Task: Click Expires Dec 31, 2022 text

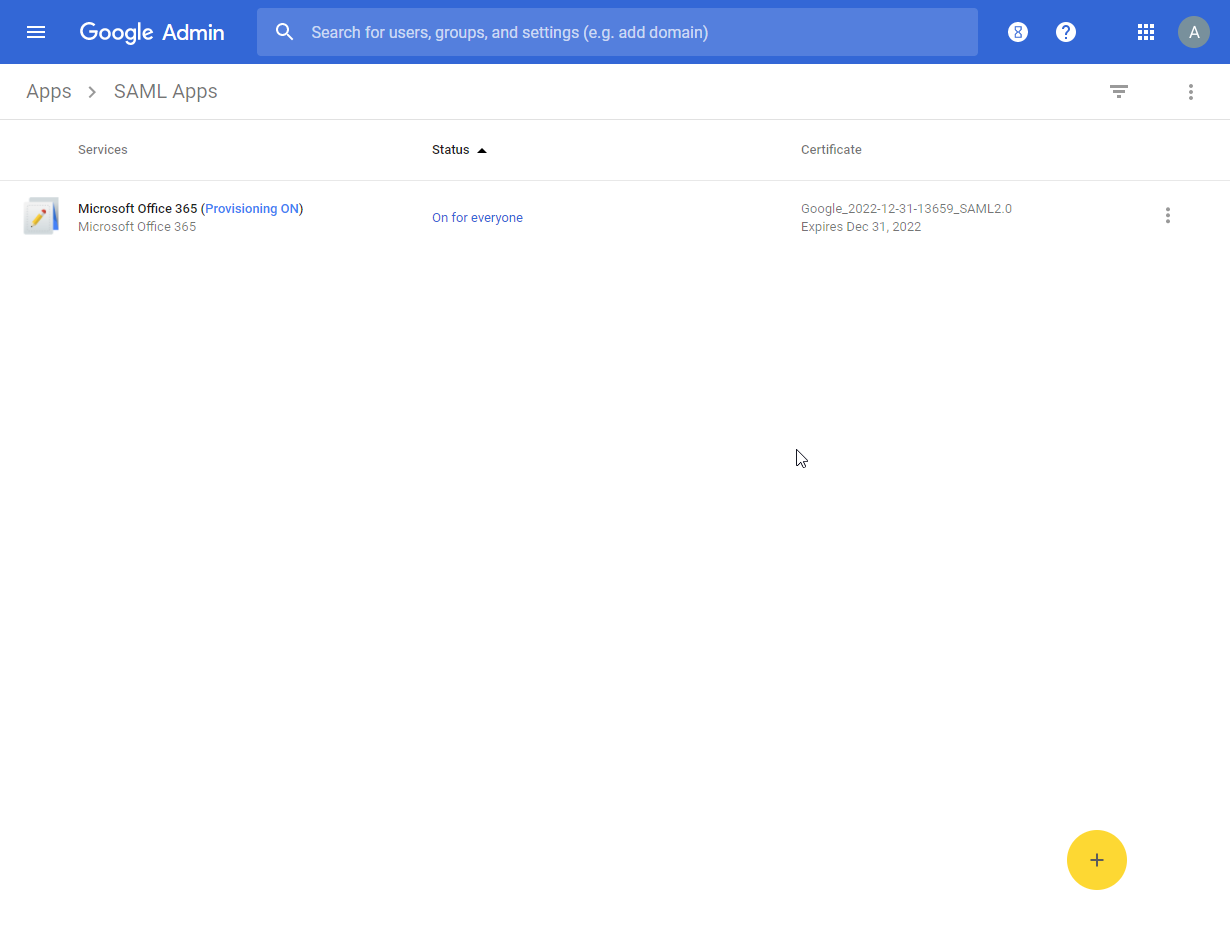Action: 861,227
